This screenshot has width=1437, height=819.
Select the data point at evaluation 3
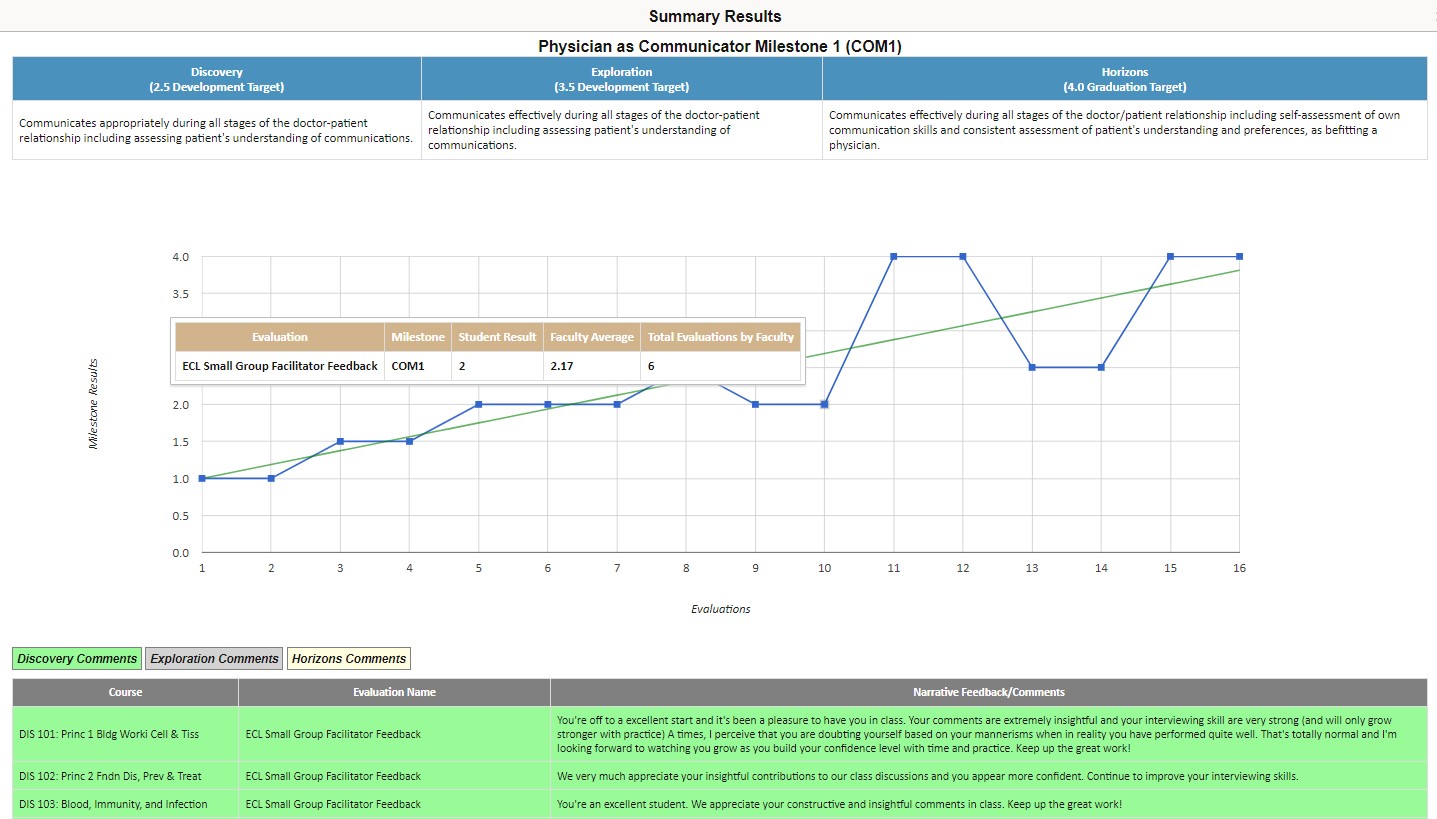pyautogui.click(x=340, y=441)
